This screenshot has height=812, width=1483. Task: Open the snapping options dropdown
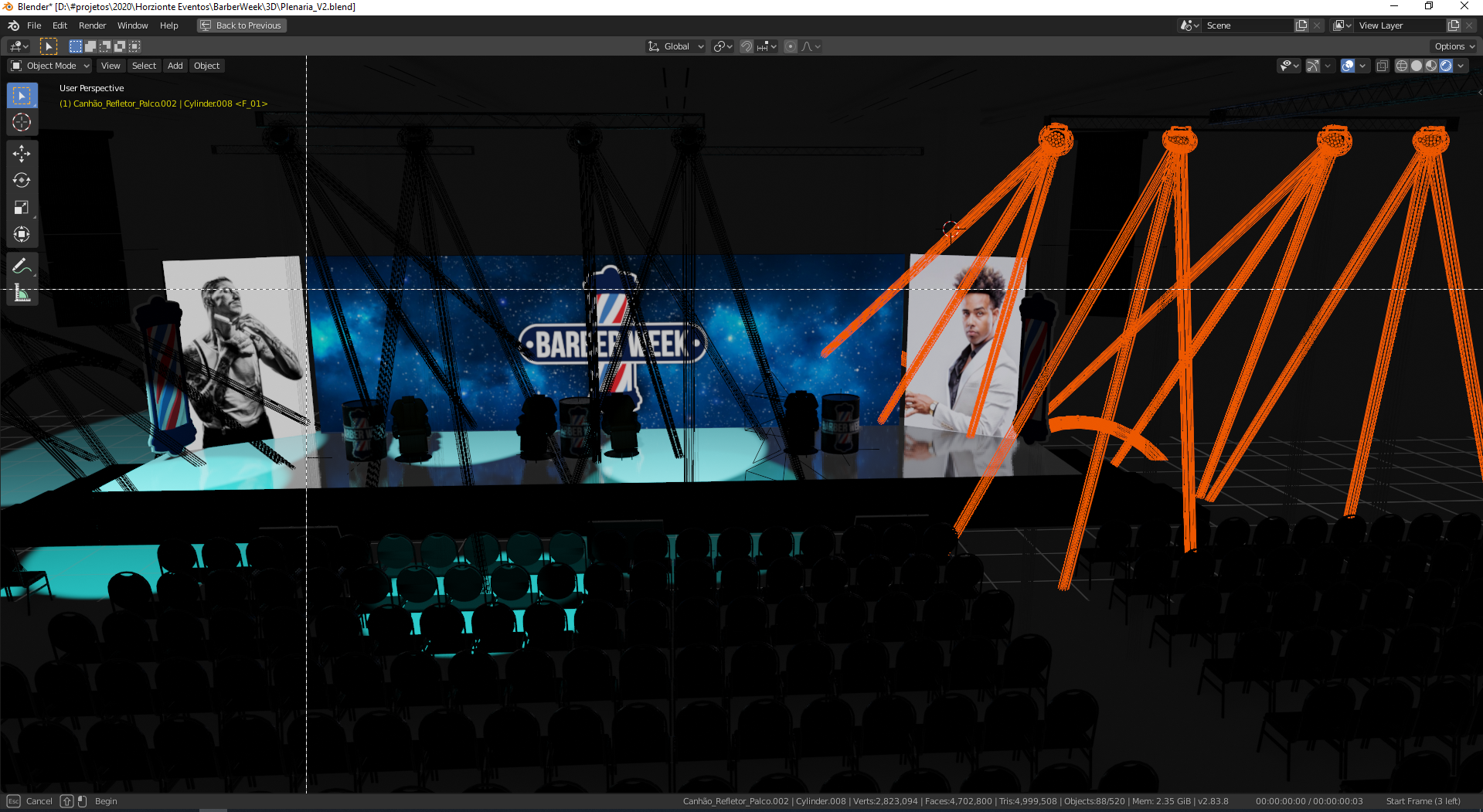767,46
